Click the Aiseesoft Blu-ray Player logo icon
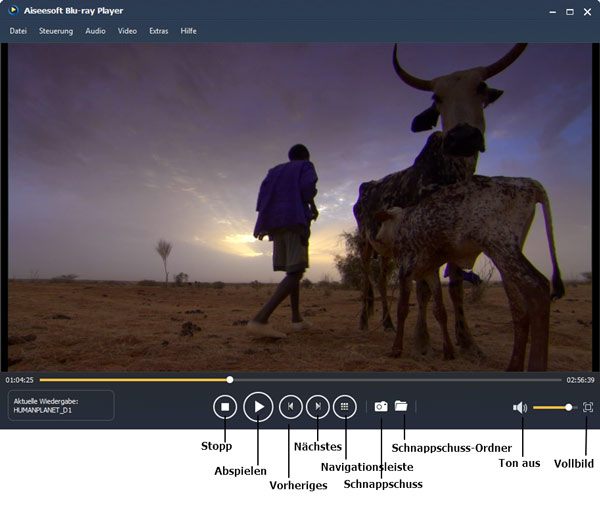 (12, 11)
